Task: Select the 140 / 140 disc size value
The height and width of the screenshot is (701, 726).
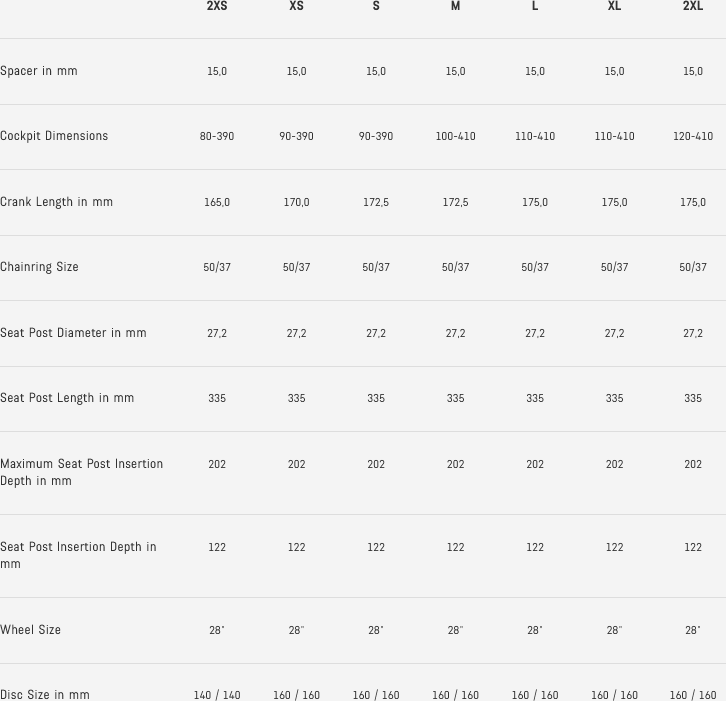Action: point(217,695)
